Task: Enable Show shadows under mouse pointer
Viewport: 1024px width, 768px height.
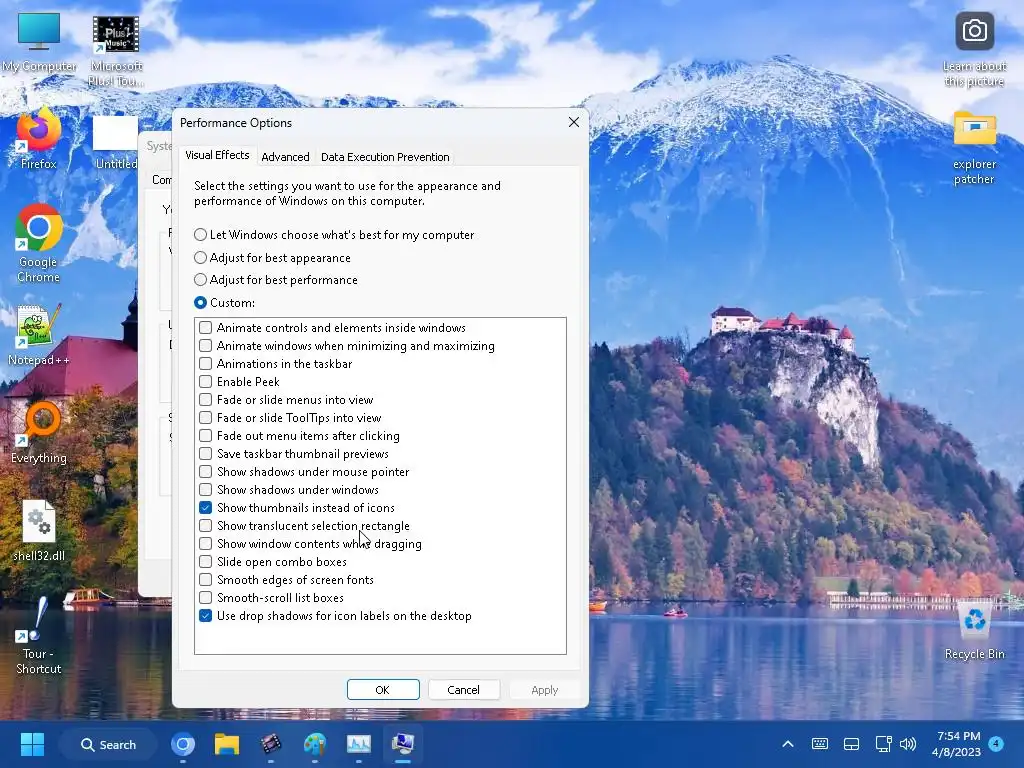Action: (205, 472)
